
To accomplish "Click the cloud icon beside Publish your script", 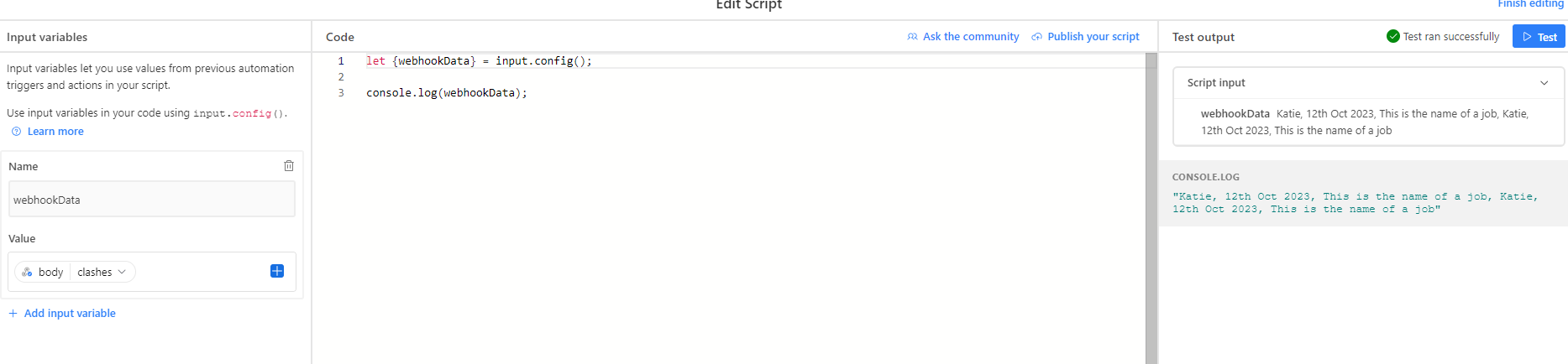I will (1037, 37).
